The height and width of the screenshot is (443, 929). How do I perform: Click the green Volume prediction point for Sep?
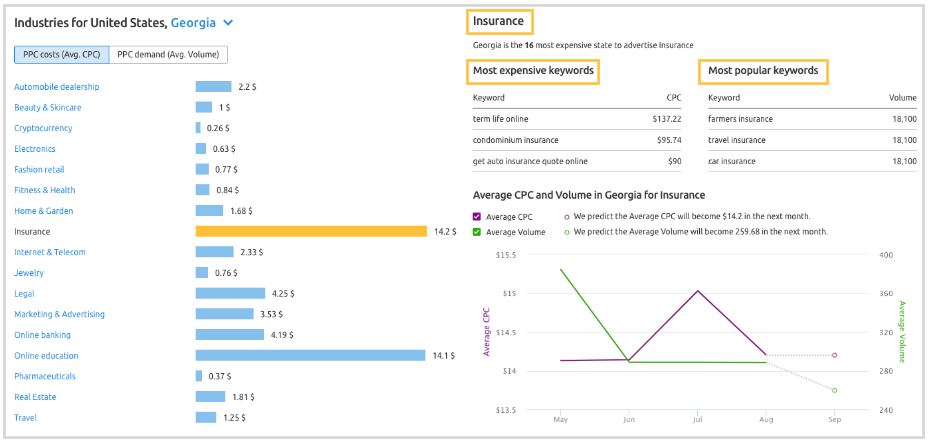(x=834, y=390)
